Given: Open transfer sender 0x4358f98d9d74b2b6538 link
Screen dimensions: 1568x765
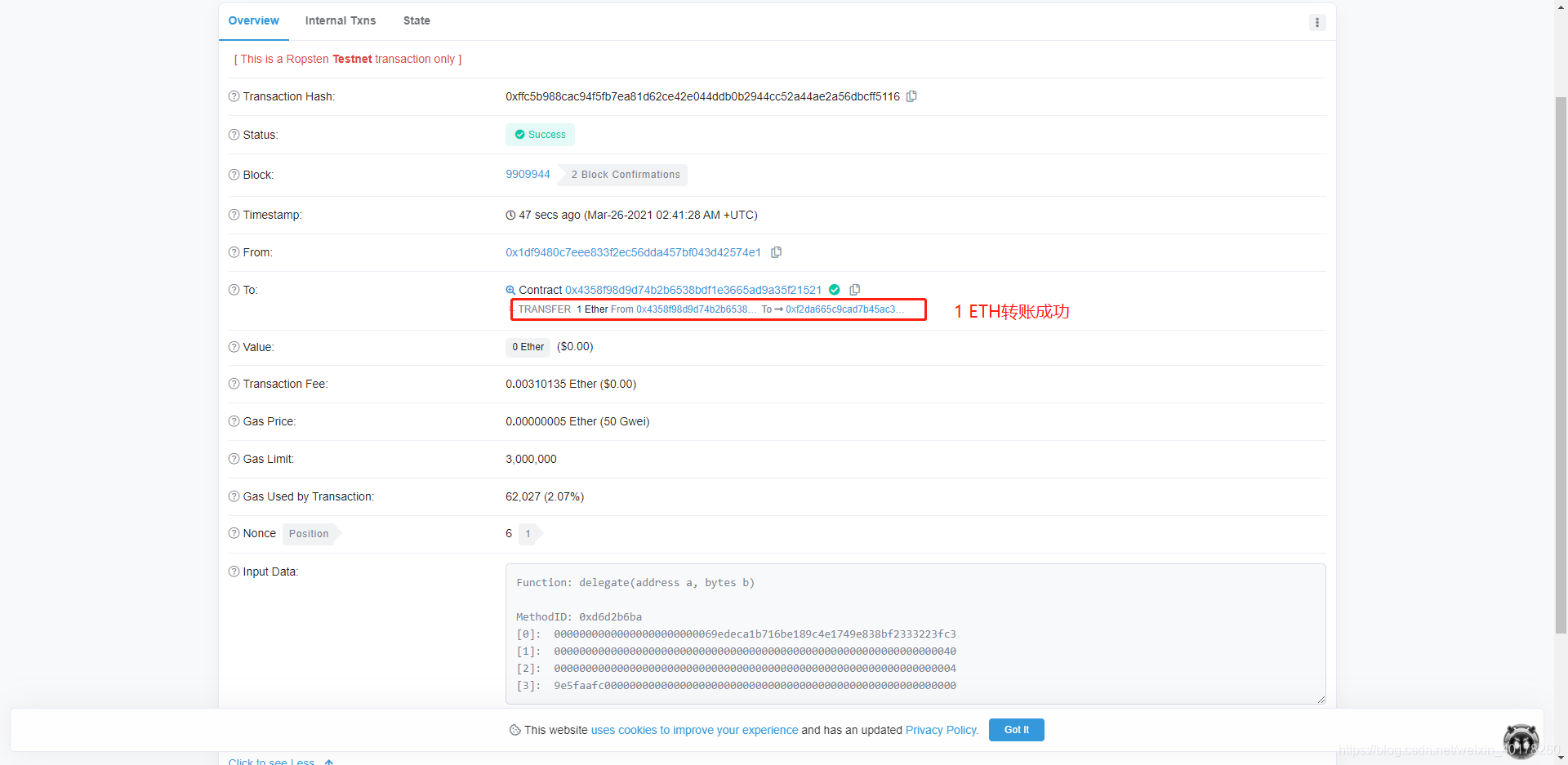Looking at the screenshot, I should click(x=696, y=309).
